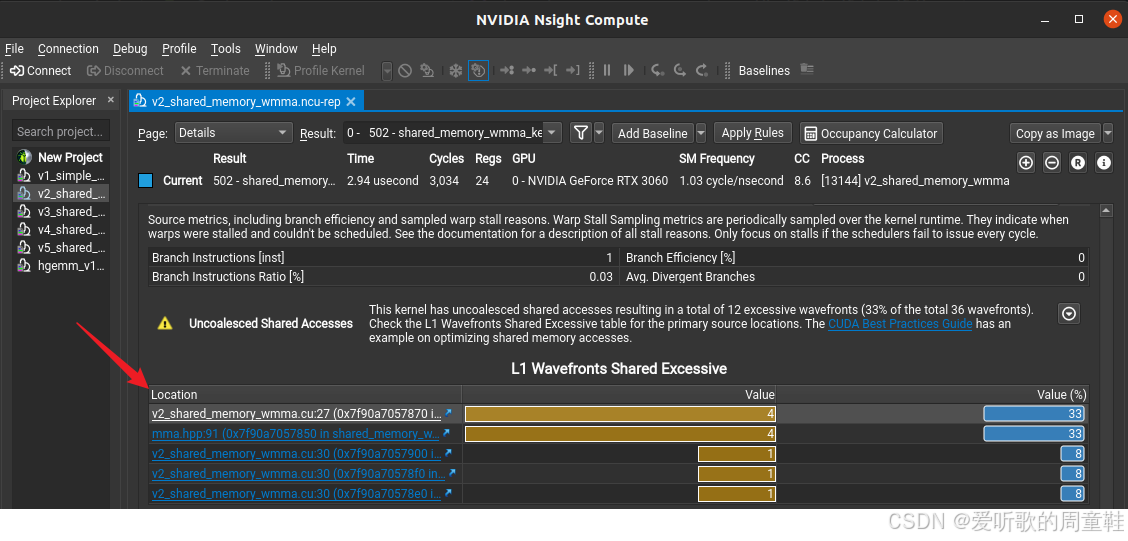The image size is (1128, 541).
Task: Click the plus (expand sections) icon
Action: (1027, 163)
